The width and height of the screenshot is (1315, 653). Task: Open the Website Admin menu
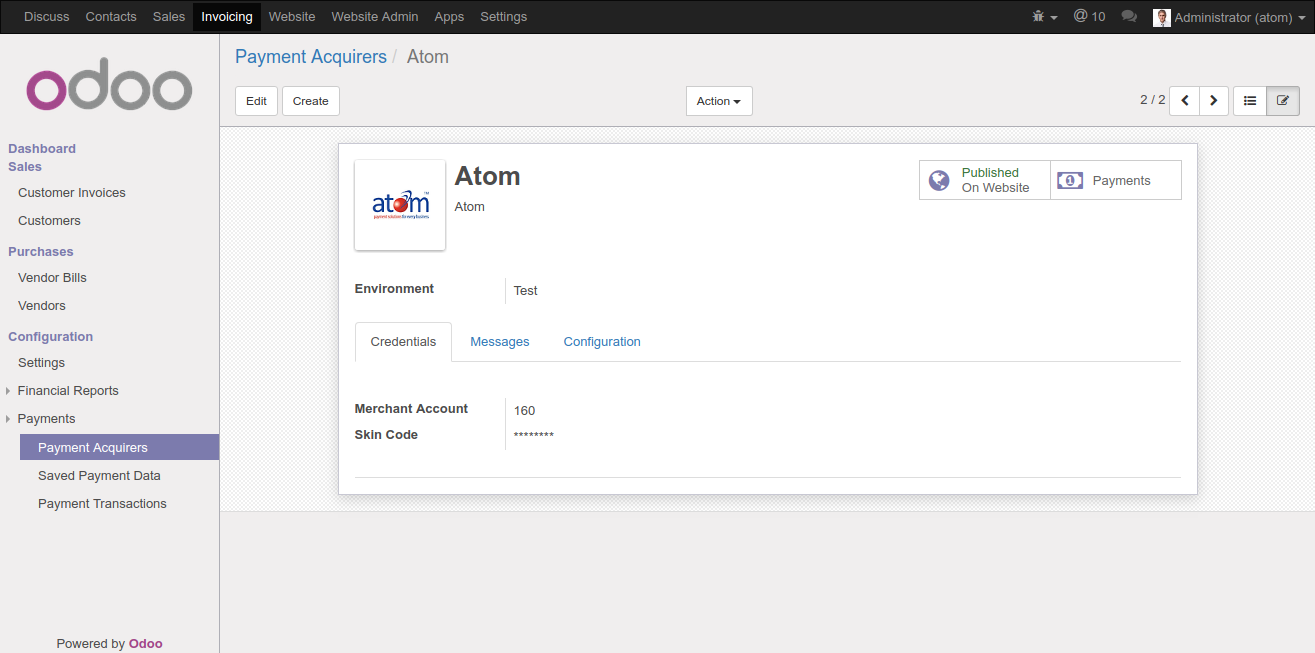375,17
